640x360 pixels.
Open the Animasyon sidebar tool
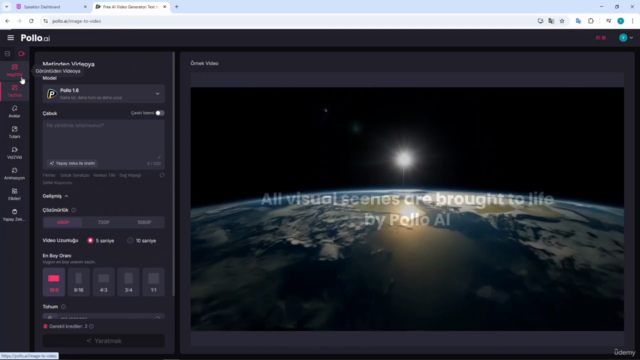15,173
